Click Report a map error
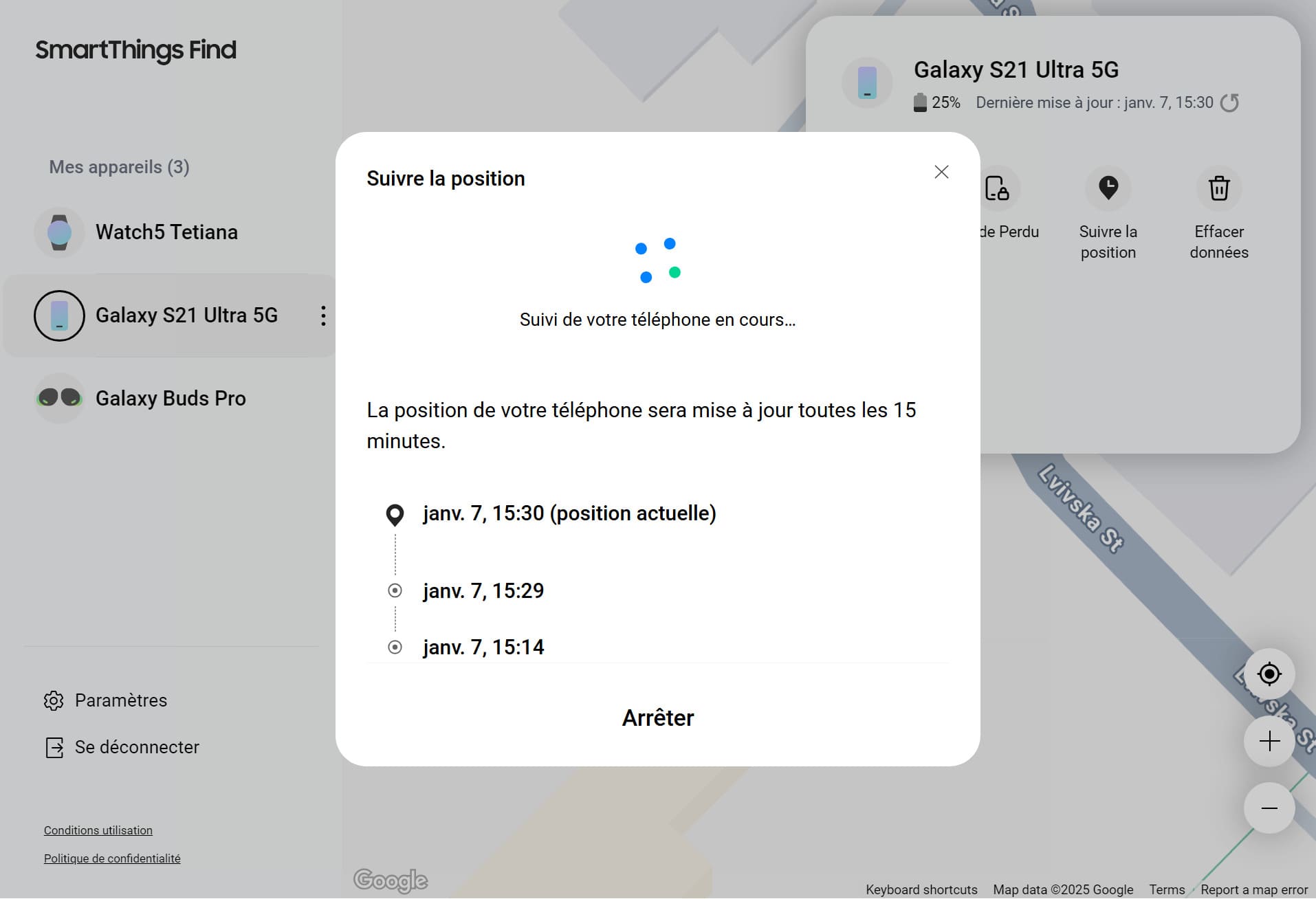 coord(1254,889)
